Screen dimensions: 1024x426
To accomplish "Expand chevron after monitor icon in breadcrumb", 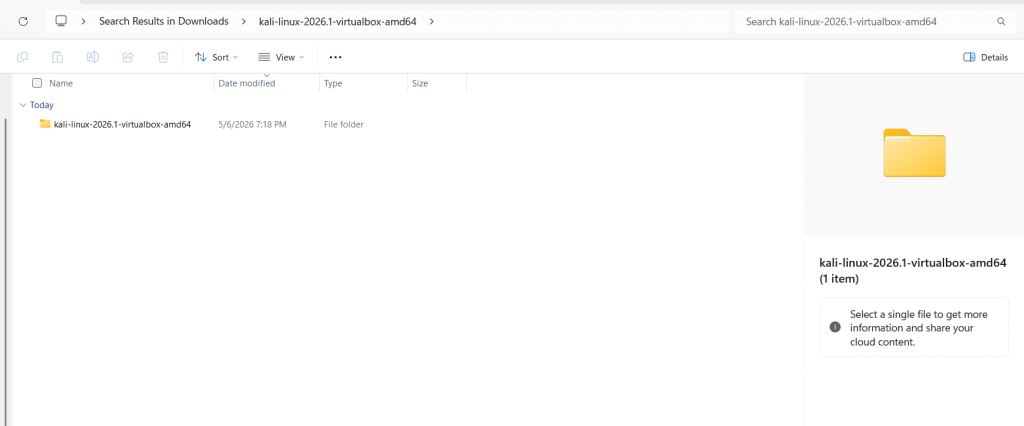I will click(x=84, y=22).
